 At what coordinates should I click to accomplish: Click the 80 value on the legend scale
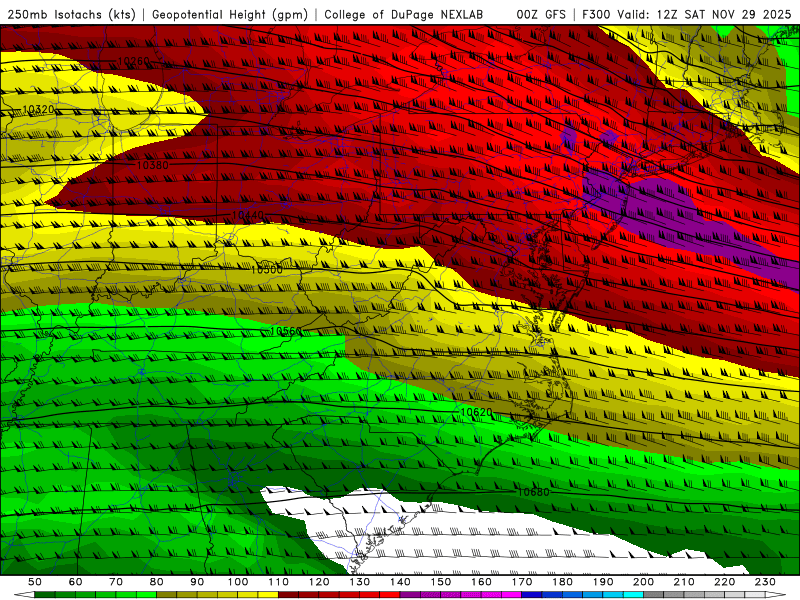click(x=157, y=582)
